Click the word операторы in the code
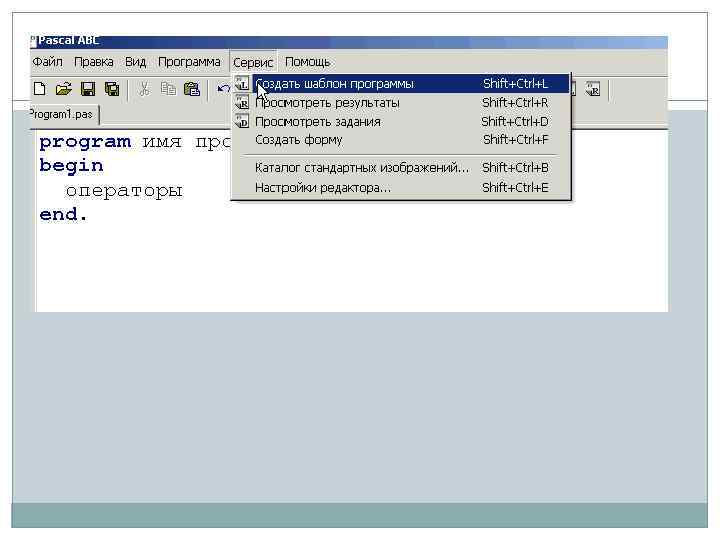 (124, 190)
